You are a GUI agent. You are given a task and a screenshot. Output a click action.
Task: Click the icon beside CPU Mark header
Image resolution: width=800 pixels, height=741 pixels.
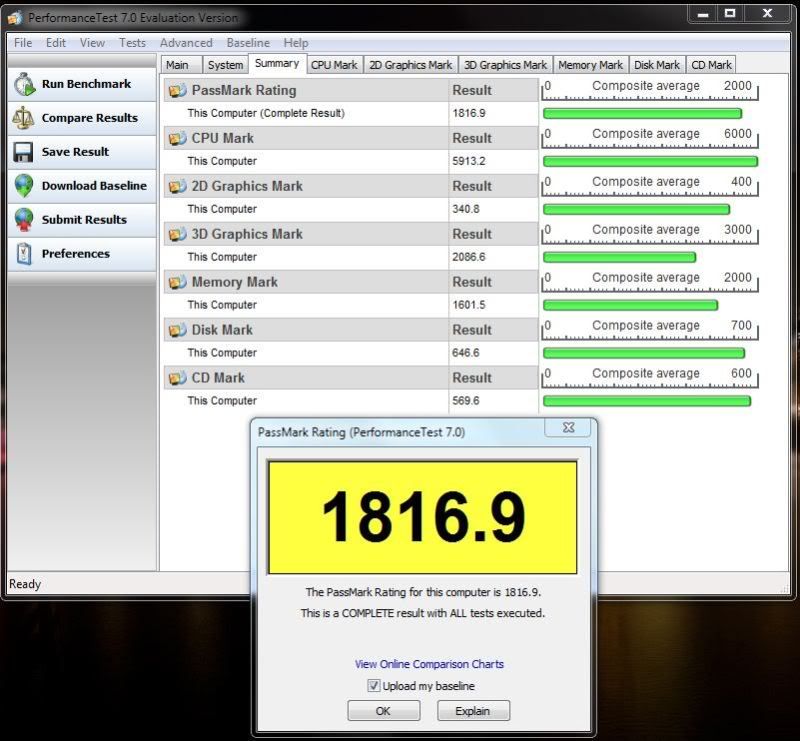[x=178, y=139]
